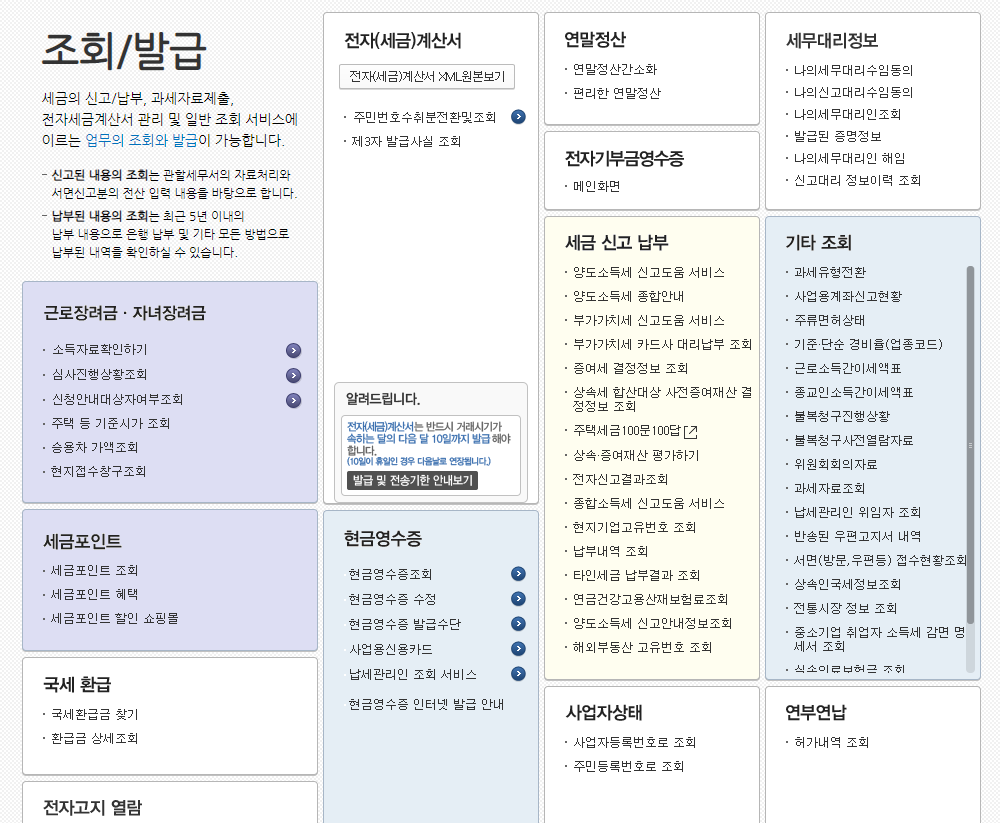Image resolution: width=1000 pixels, height=823 pixels.
Task: Click arrow icon next to 현금영수증 발급수단
Action: pyautogui.click(x=518, y=623)
